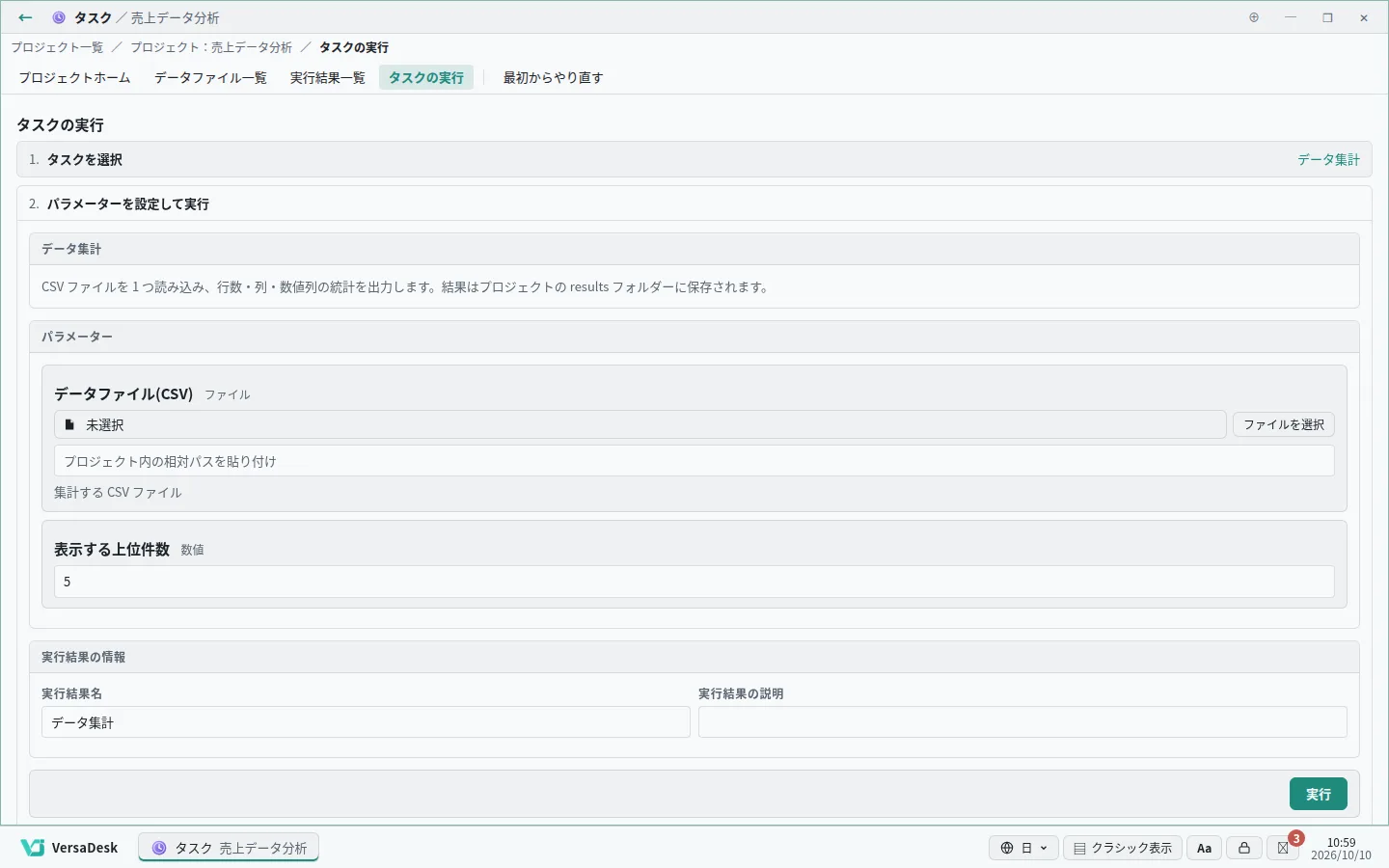Go to the プロジェクト：売上データ分析 breadcrumb
This screenshot has width=1389, height=868.
211,47
